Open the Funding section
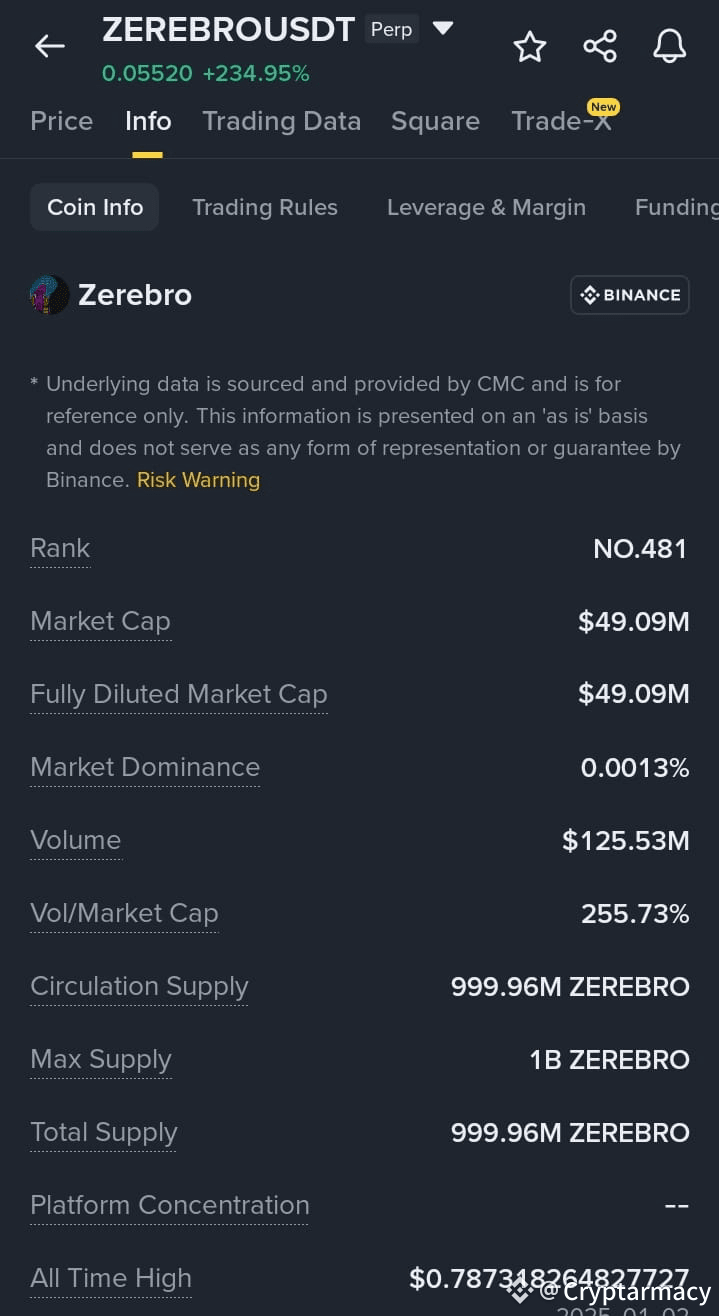 click(x=676, y=207)
